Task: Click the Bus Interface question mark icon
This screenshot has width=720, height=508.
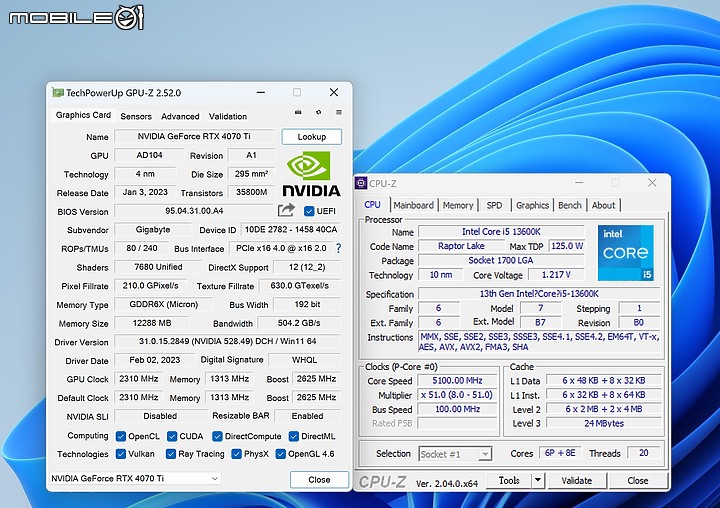Action: pyautogui.click(x=338, y=248)
